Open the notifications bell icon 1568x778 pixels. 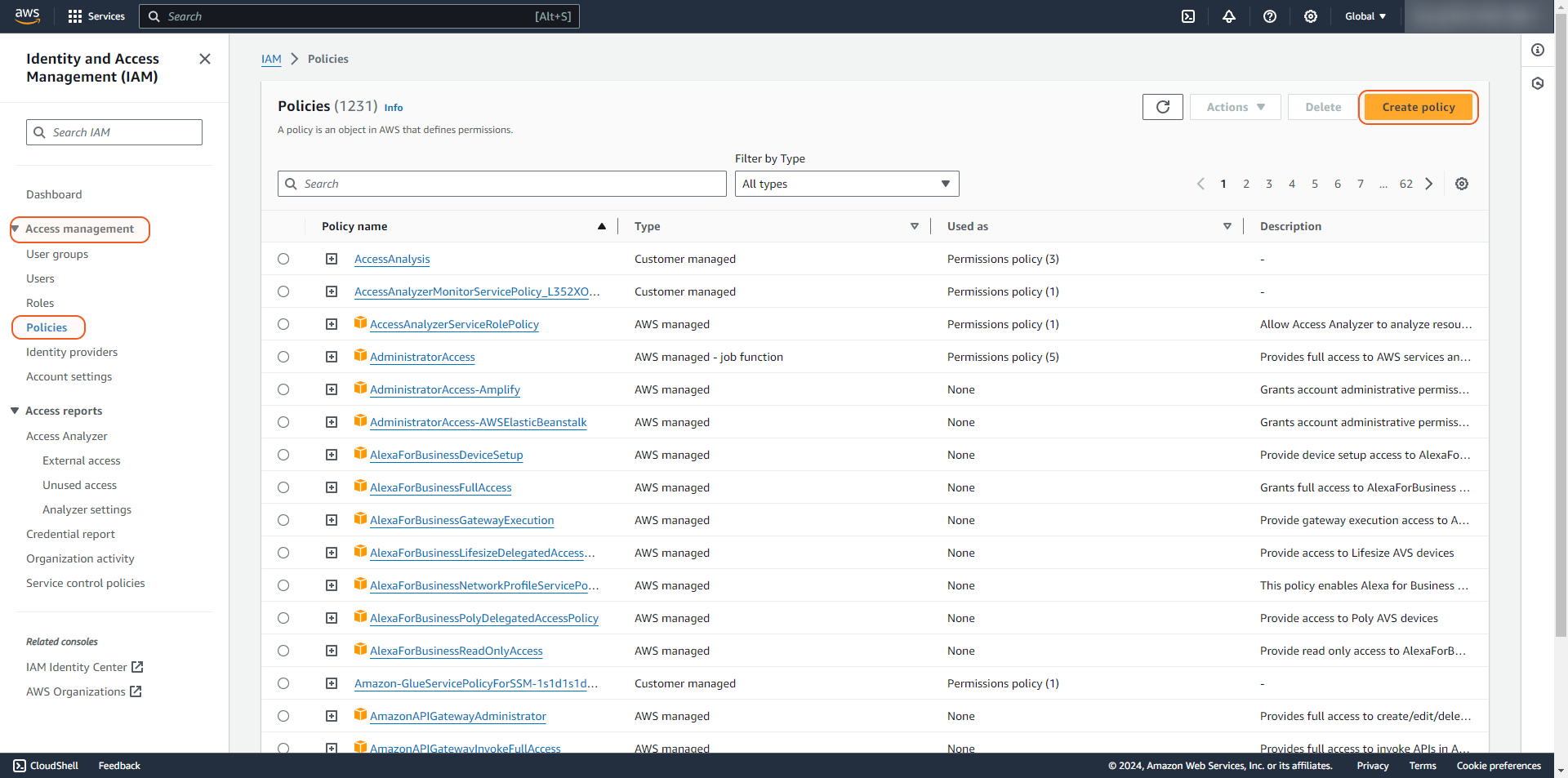(x=1229, y=16)
